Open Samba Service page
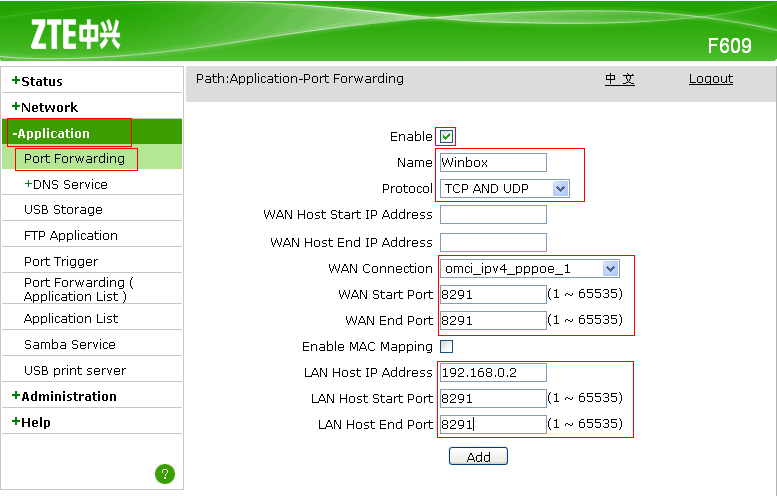 coord(70,344)
